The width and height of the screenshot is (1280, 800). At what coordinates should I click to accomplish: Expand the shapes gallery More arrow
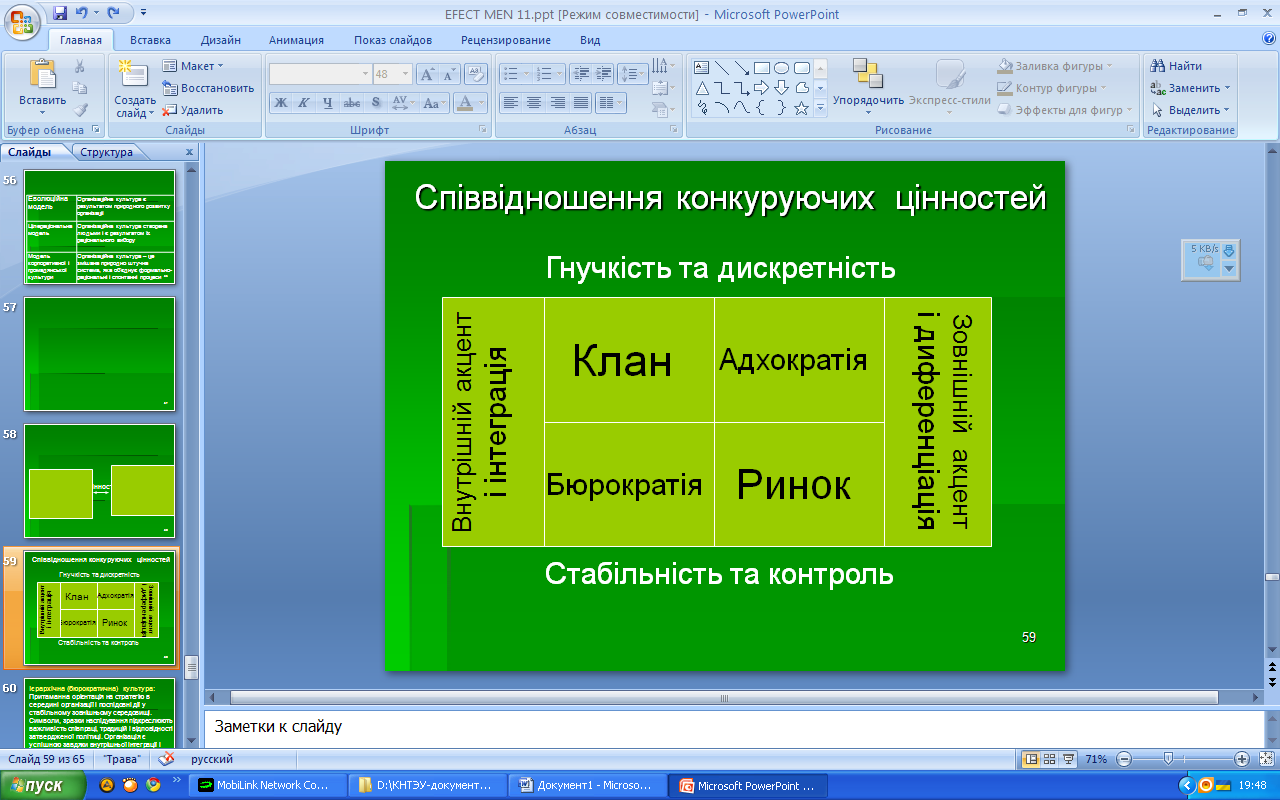[821, 108]
